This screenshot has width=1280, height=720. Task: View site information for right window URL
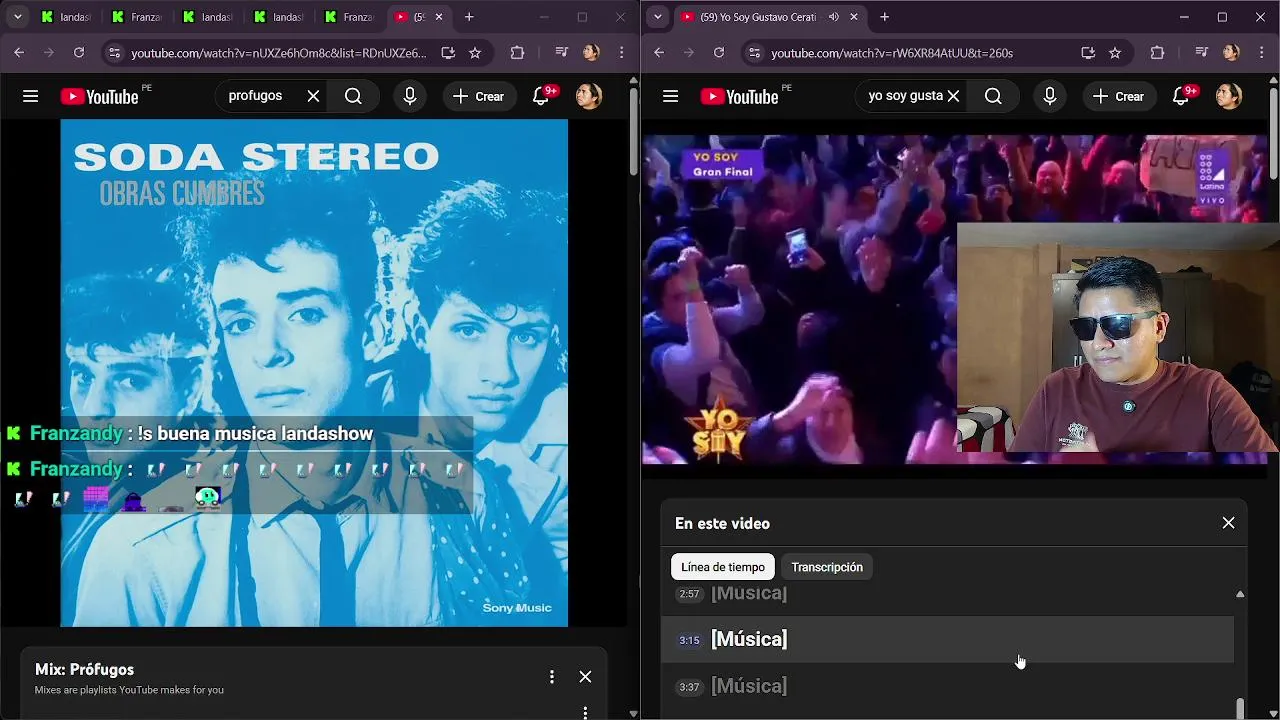[754, 53]
